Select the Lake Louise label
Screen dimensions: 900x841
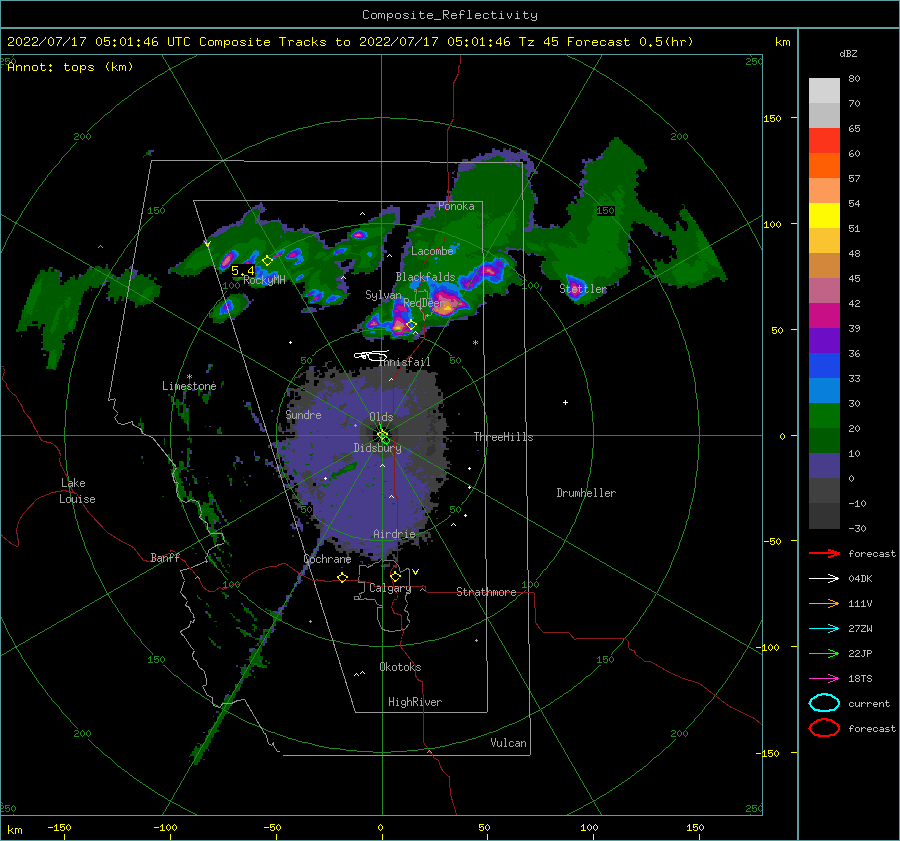click(77, 491)
